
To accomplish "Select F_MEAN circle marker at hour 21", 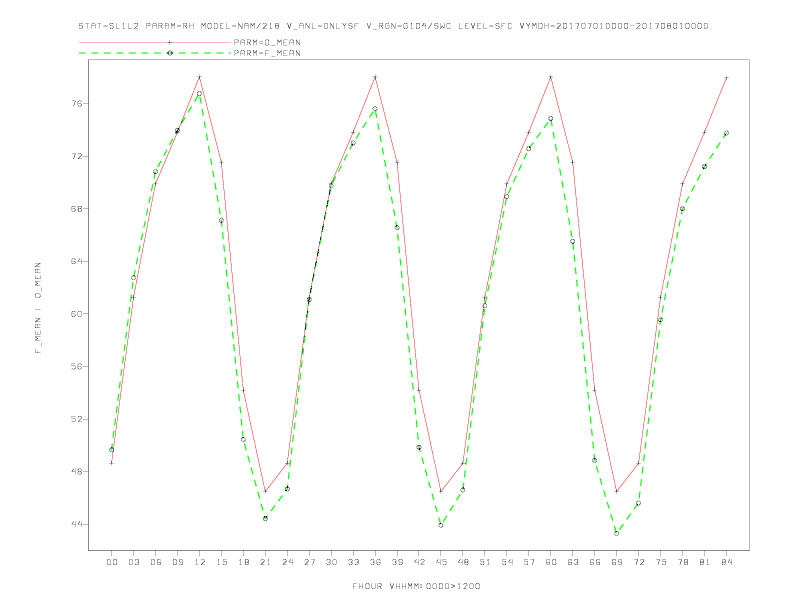I will (265, 518).
